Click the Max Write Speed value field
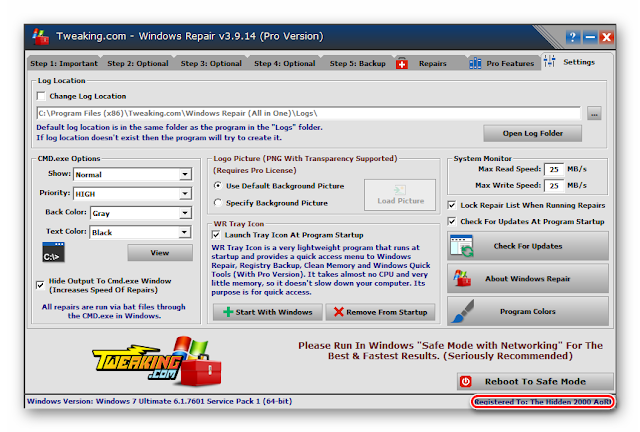The width and height of the screenshot is (640, 432). point(554,185)
